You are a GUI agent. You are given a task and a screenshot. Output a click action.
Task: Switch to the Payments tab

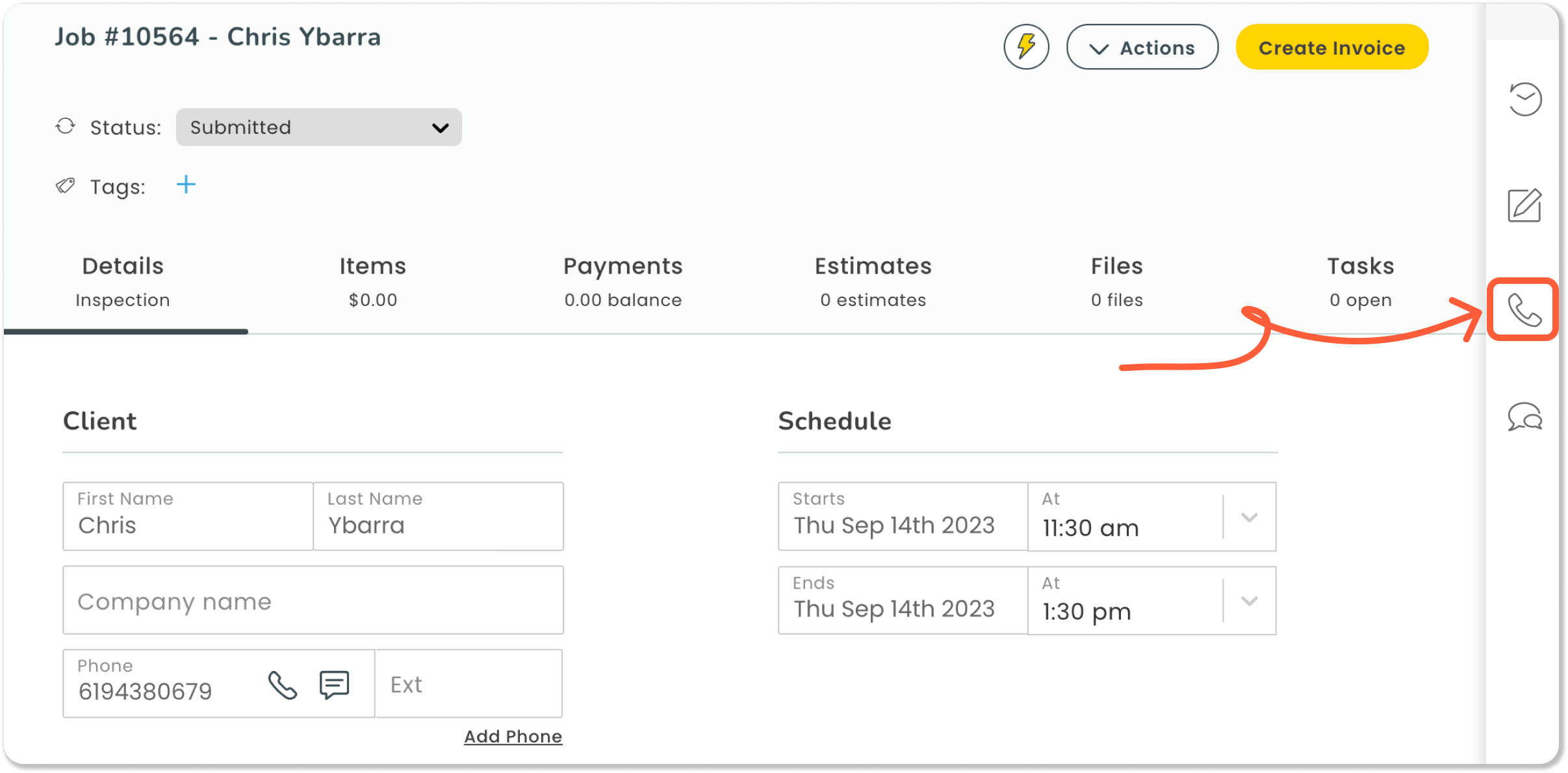pos(623,281)
